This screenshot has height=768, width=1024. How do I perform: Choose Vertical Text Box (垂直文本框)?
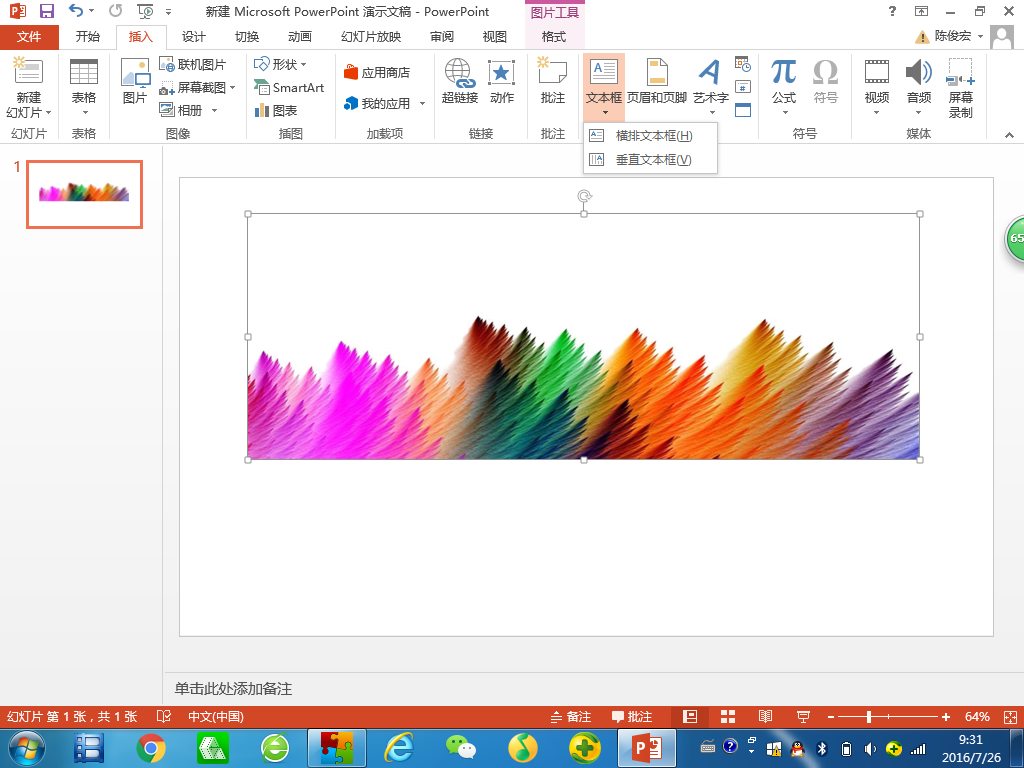pyautogui.click(x=650, y=159)
